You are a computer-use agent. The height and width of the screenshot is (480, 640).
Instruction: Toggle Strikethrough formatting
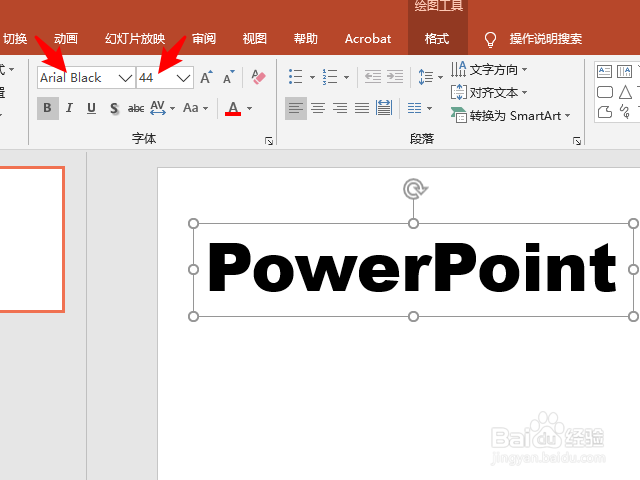pos(136,108)
